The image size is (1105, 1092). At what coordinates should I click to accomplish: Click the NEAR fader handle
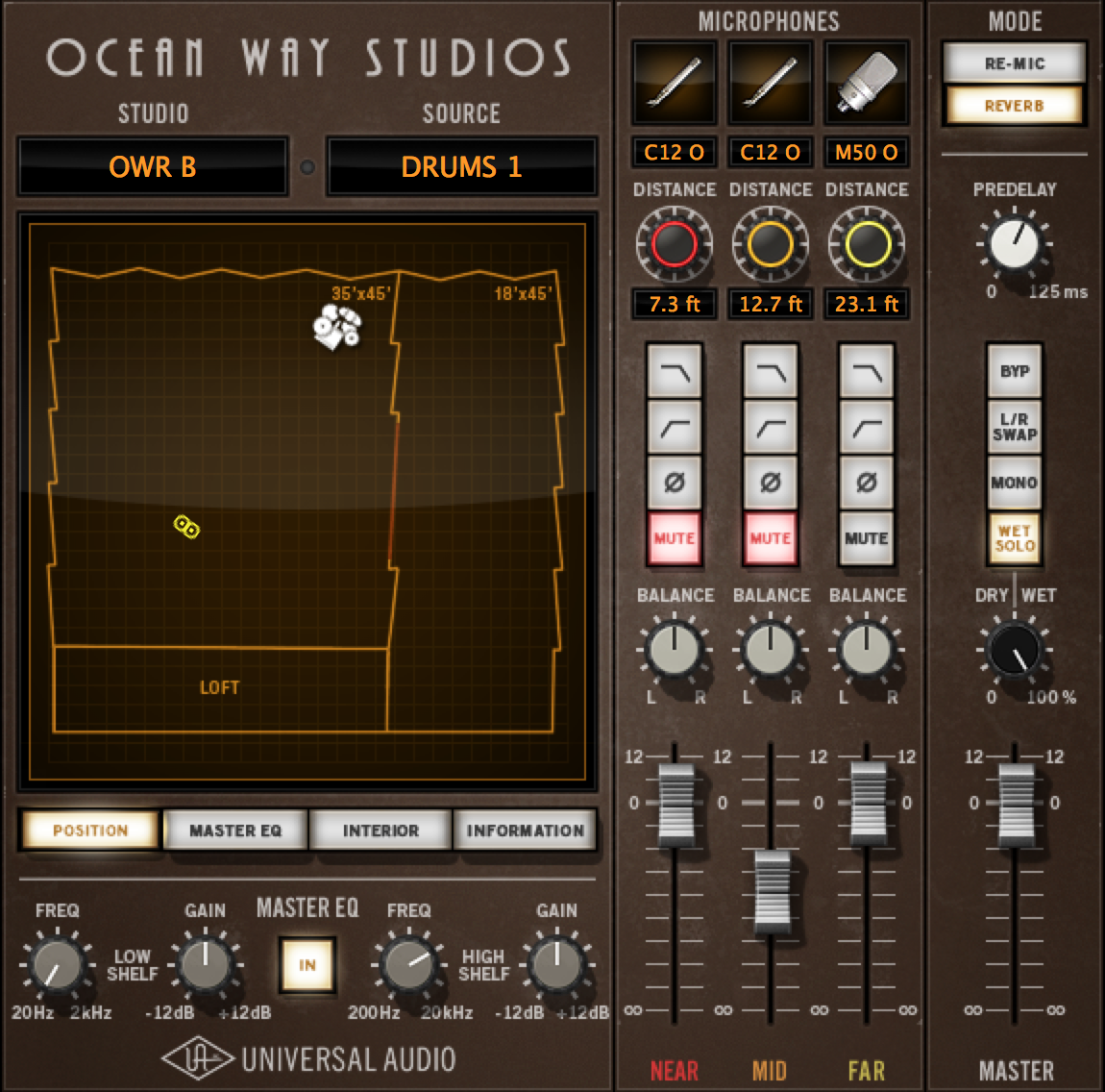pos(675,805)
